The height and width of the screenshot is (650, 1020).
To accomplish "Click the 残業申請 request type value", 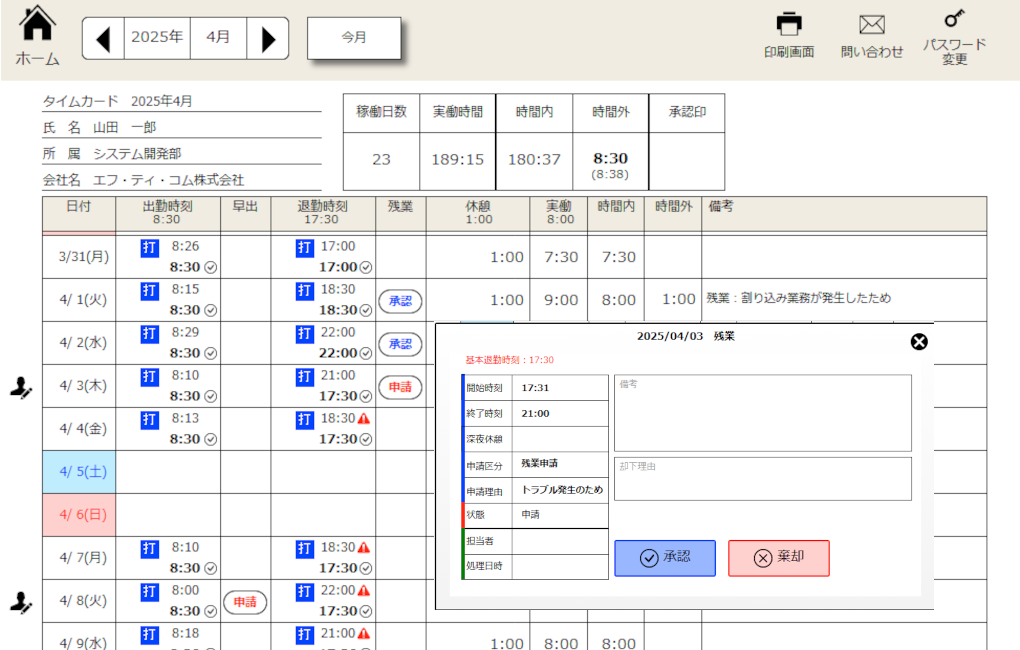I will [x=539, y=463].
